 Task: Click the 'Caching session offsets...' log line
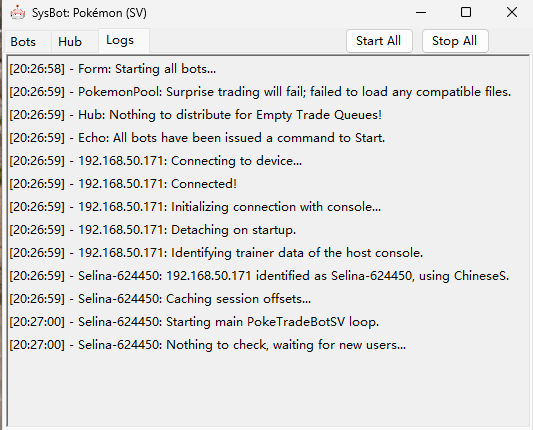pos(160,299)
